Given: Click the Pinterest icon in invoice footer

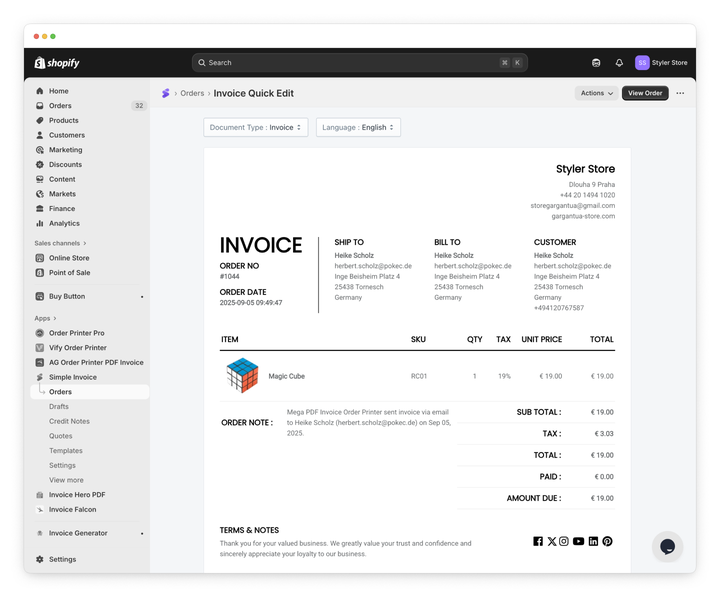Looking at the screenshot, I should [607, 541].
